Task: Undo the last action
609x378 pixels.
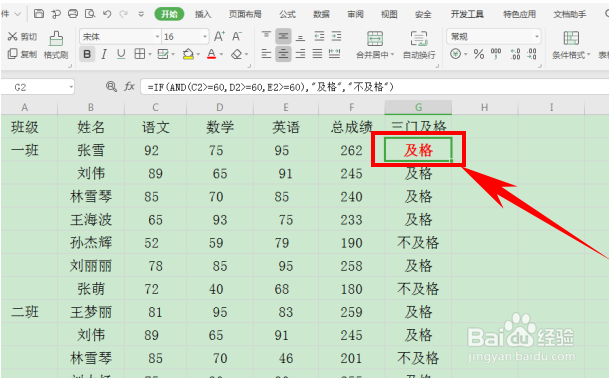Action: pos(107,14)
